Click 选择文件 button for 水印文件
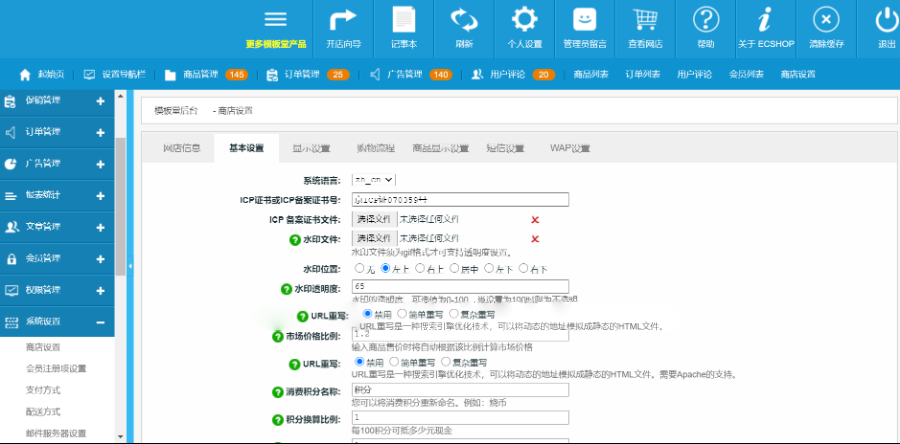 click(x=374, y=238)
